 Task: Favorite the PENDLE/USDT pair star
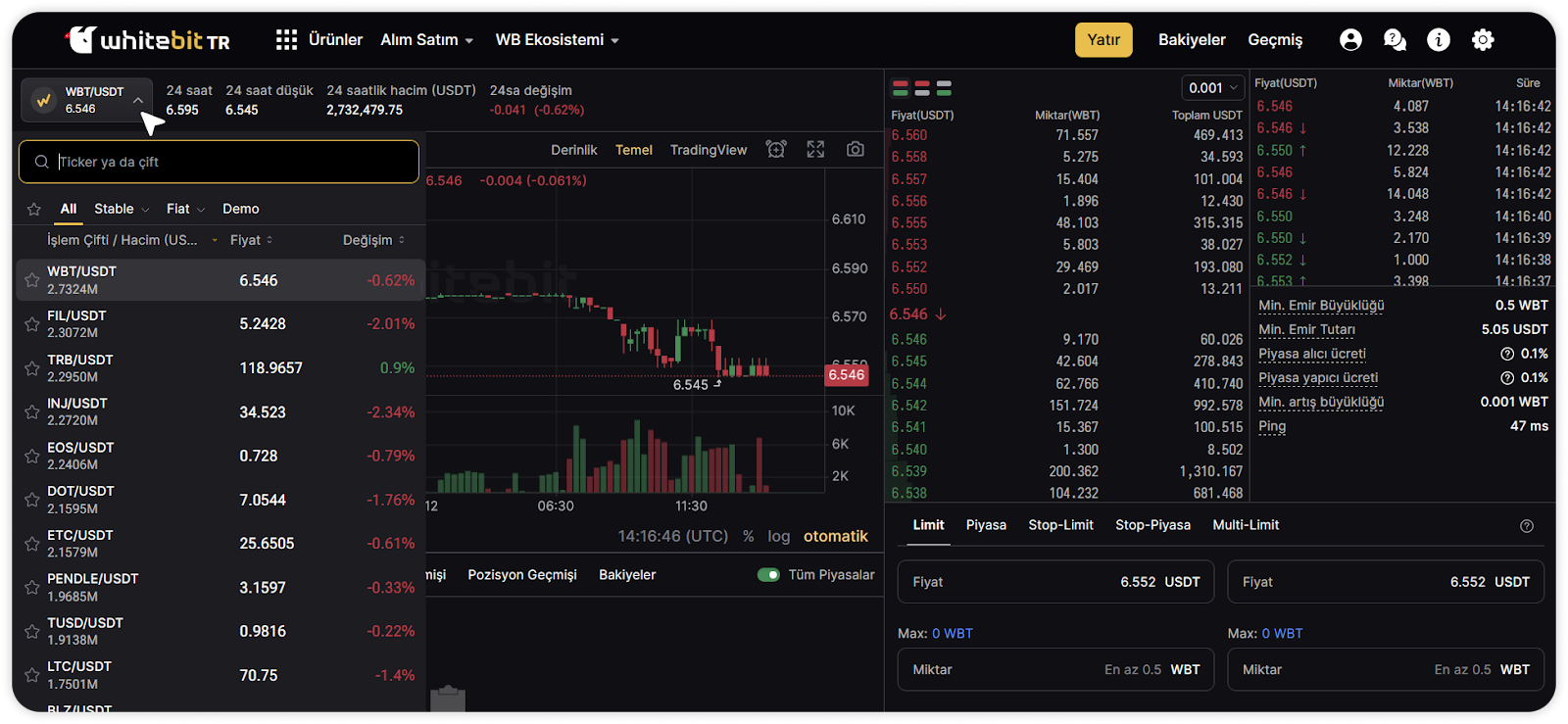pos(31,588)
